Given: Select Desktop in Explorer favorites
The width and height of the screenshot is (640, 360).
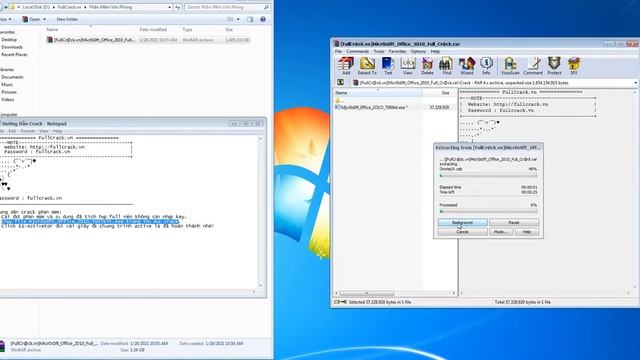Looking at the screenshot, I should (x=9, y=40).
